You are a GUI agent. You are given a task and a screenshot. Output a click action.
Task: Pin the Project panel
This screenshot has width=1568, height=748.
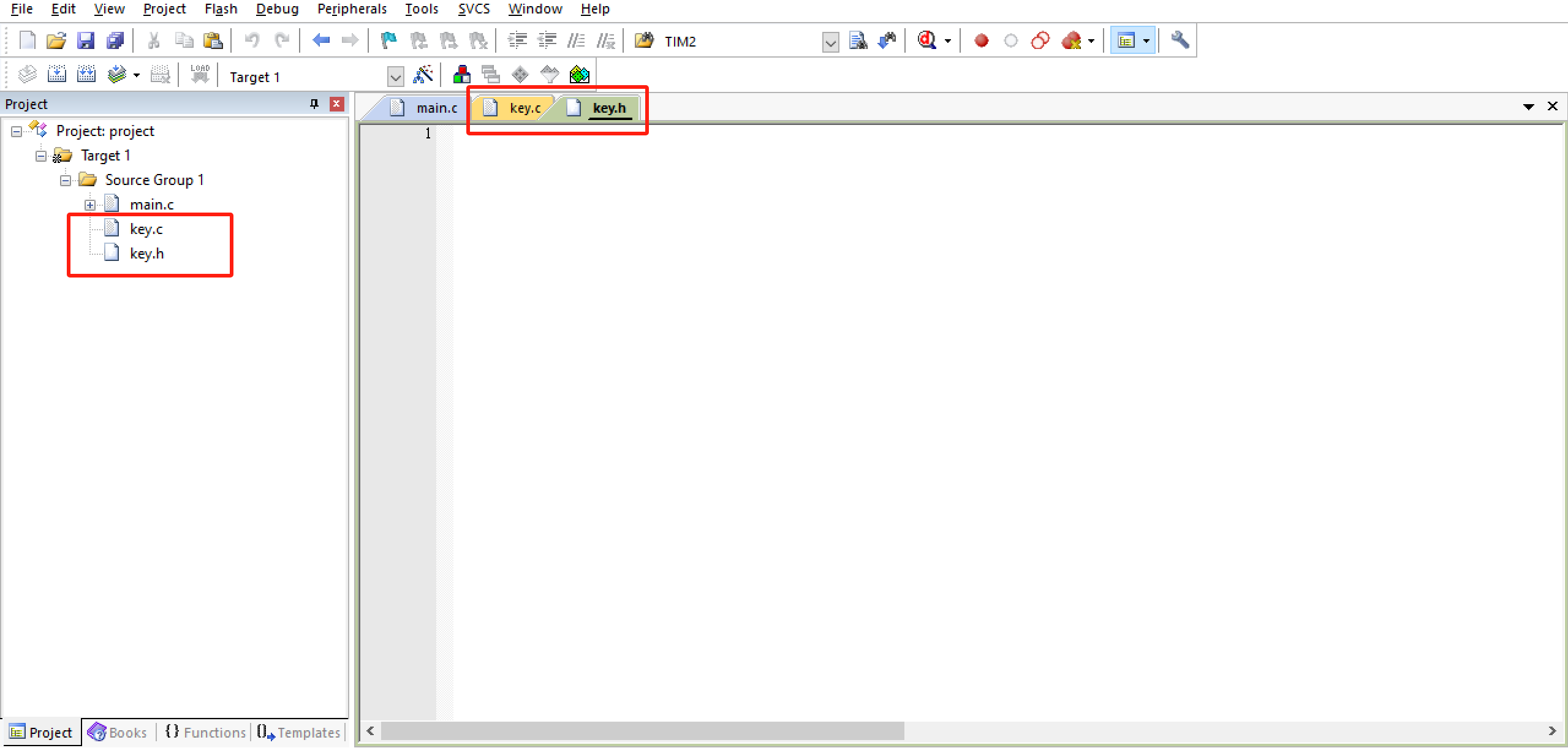(x=314, y=104)
